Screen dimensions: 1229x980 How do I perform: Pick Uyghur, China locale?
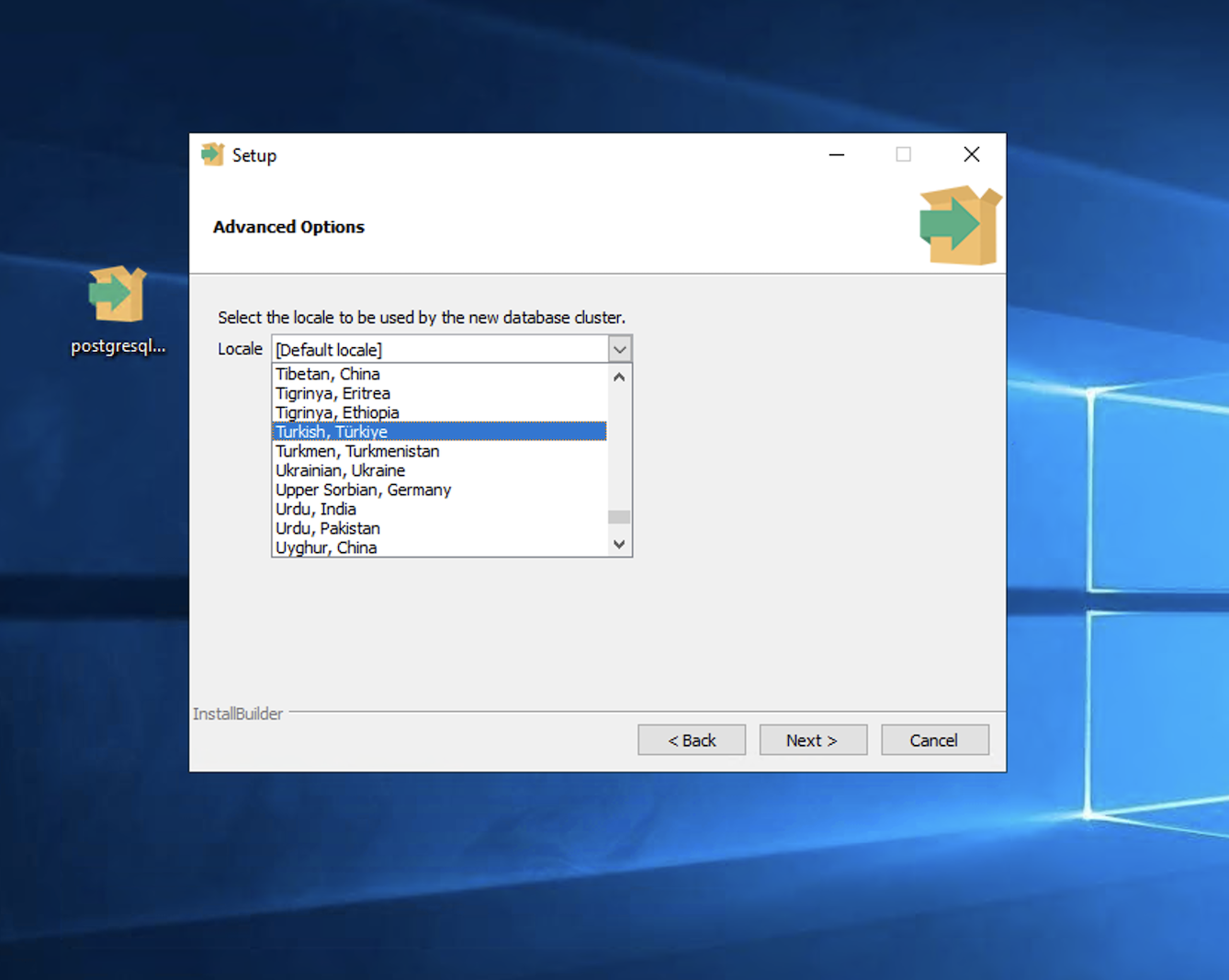tap(326, 547)
